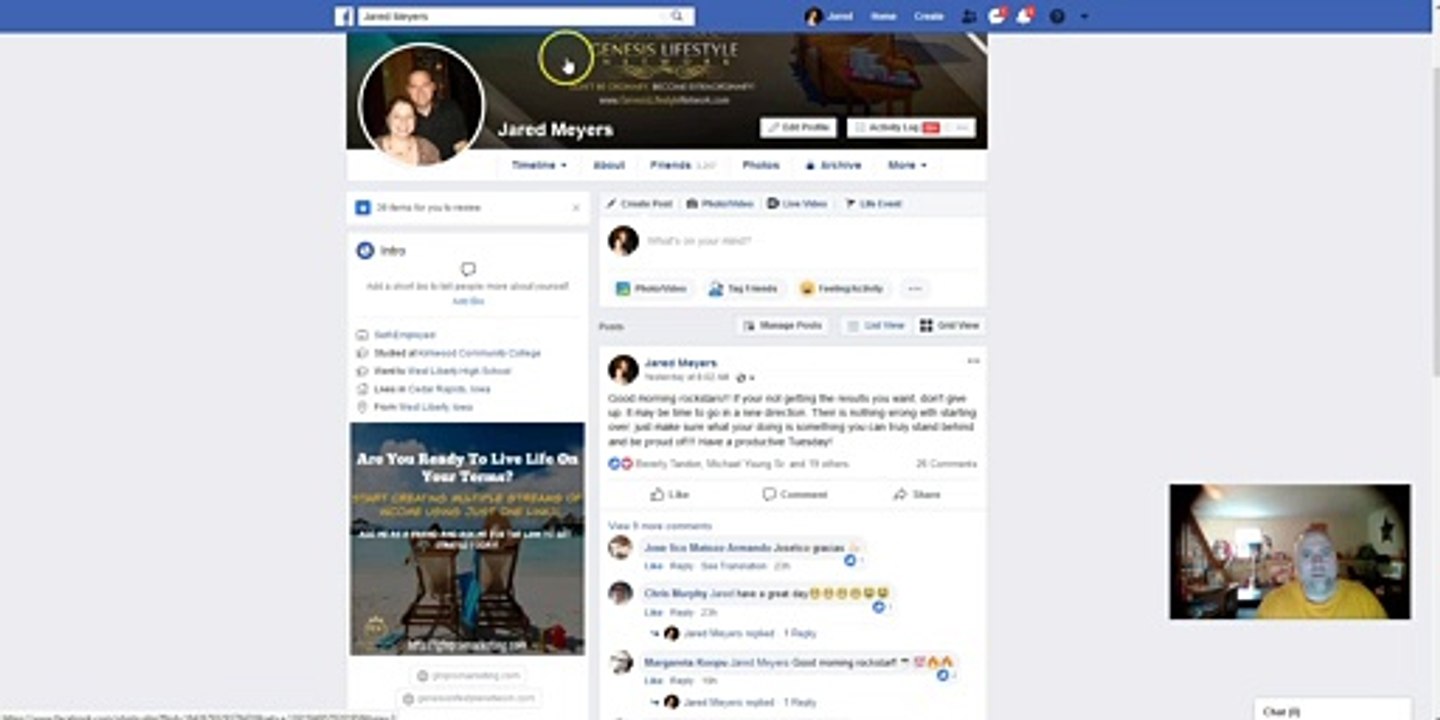Share Jared Meyers' post

click(x=917, y=494)
